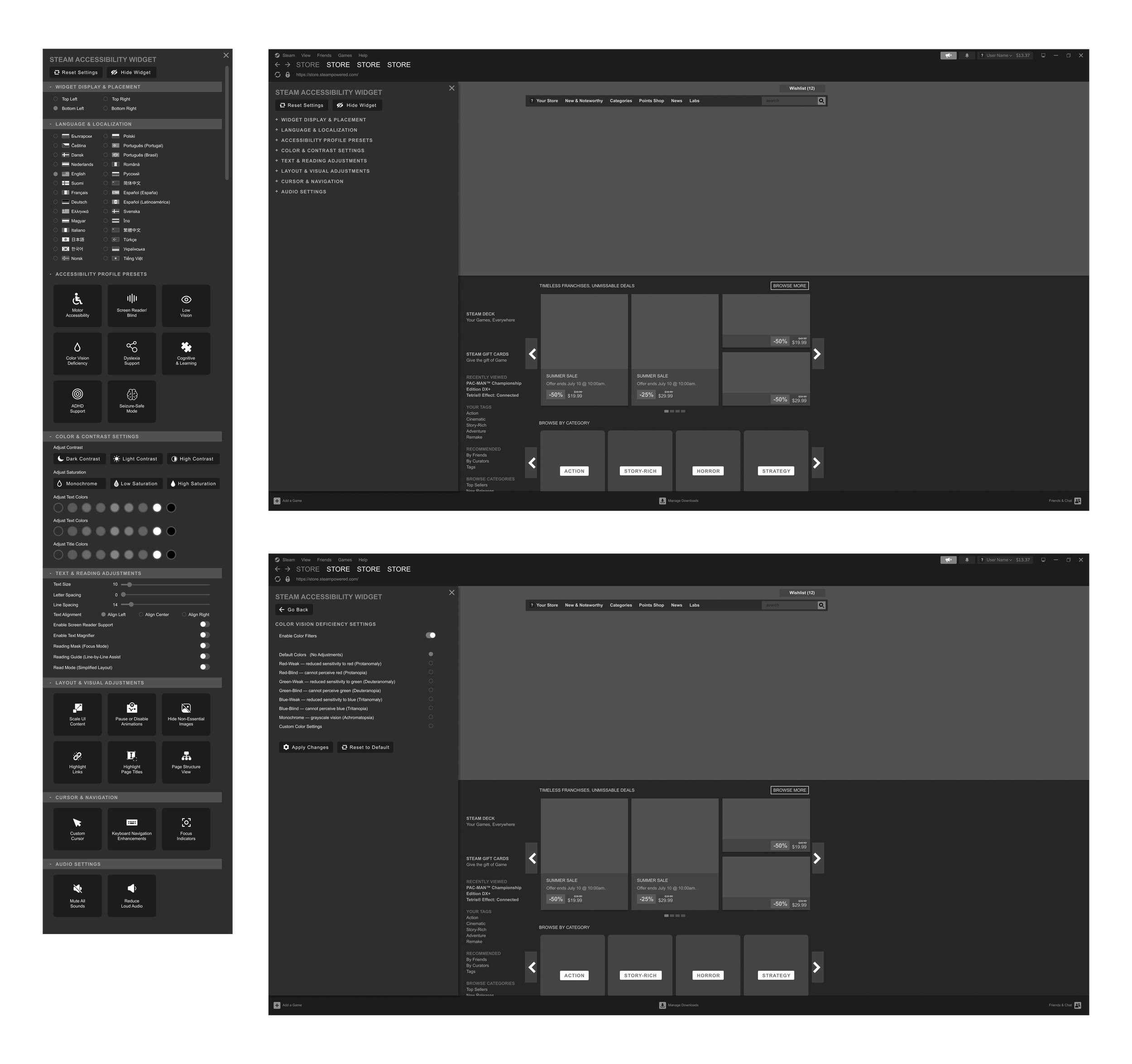Toggle the Enable Text Magnifier switch

pyautogui.click(x=205, y=635)
